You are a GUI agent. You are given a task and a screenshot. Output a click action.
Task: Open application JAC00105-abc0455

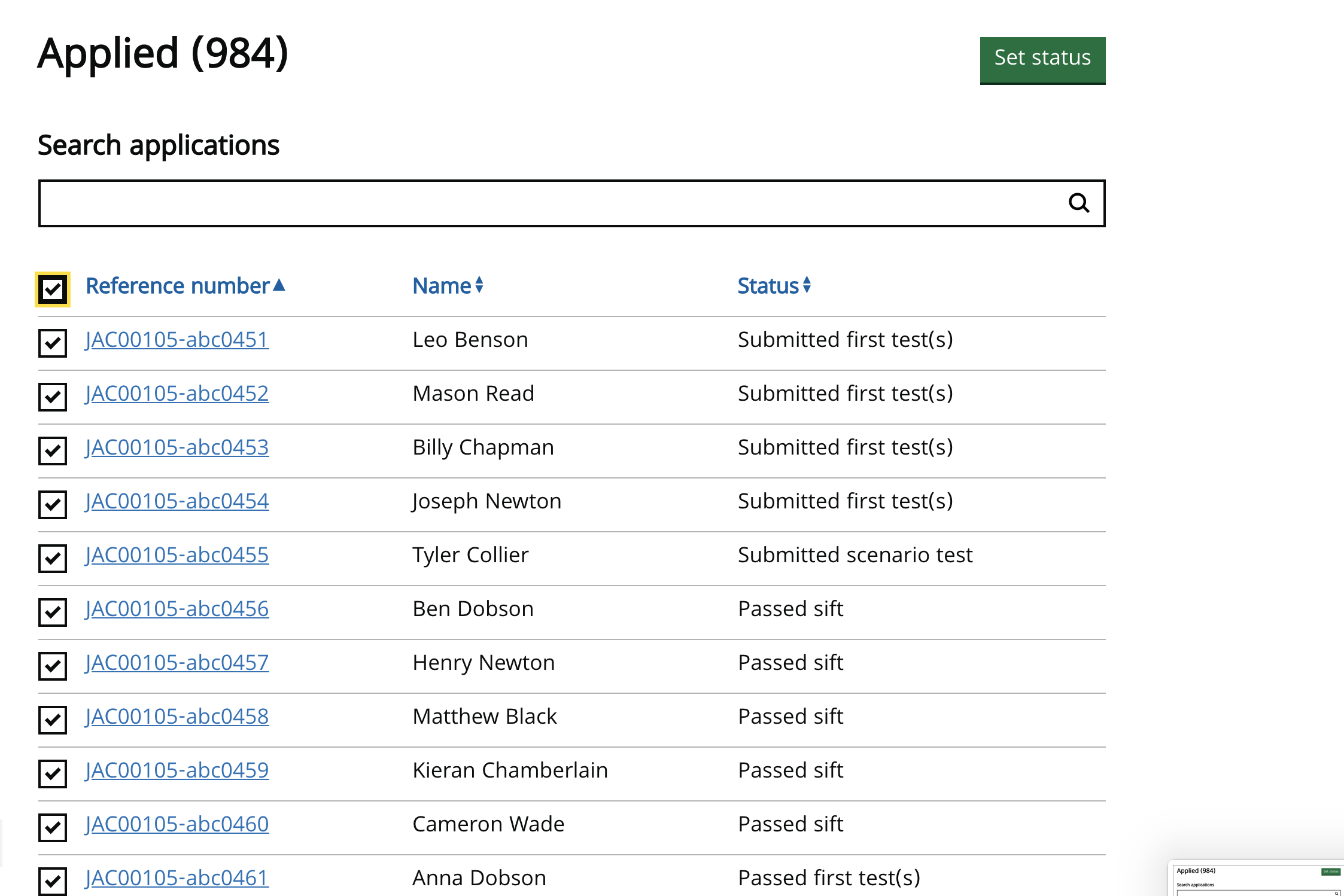177,555
